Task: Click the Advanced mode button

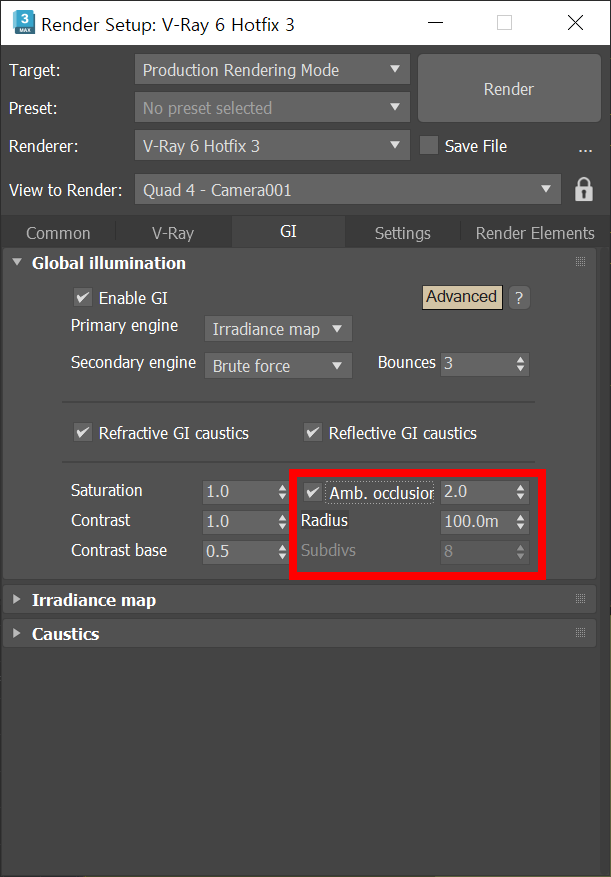Action: coord(462,297)
